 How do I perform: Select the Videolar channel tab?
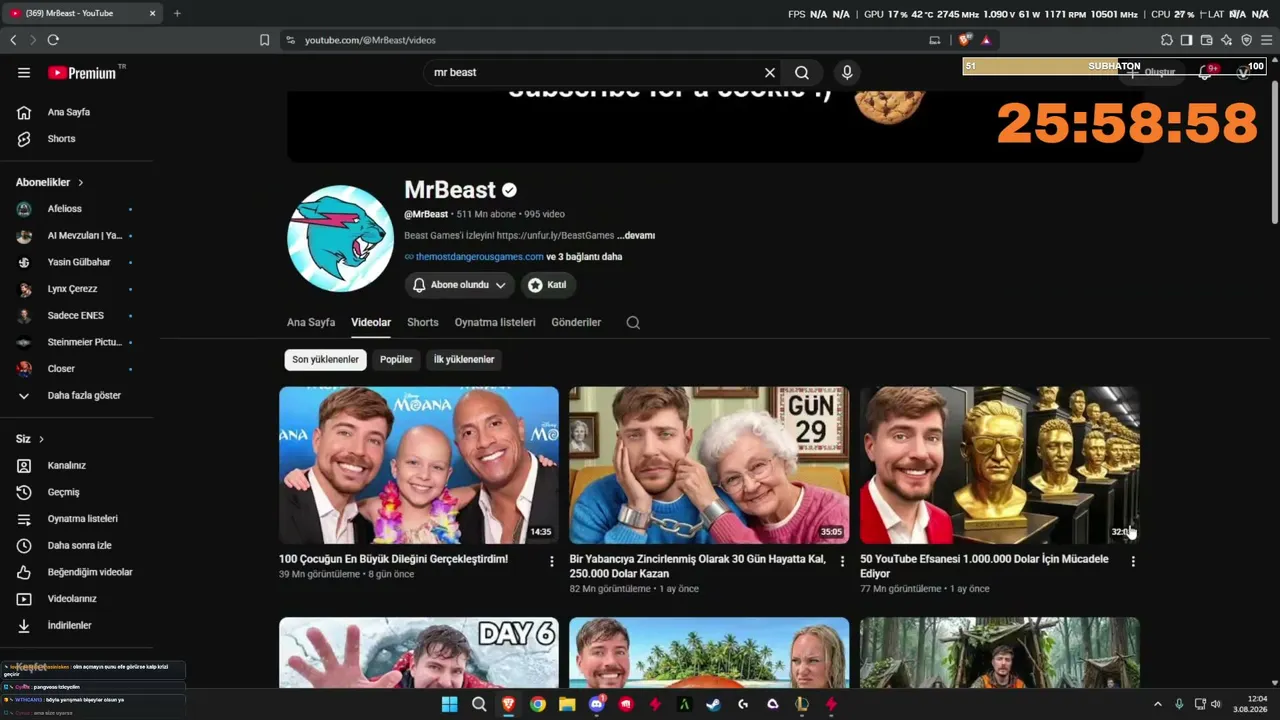[371, 322]
